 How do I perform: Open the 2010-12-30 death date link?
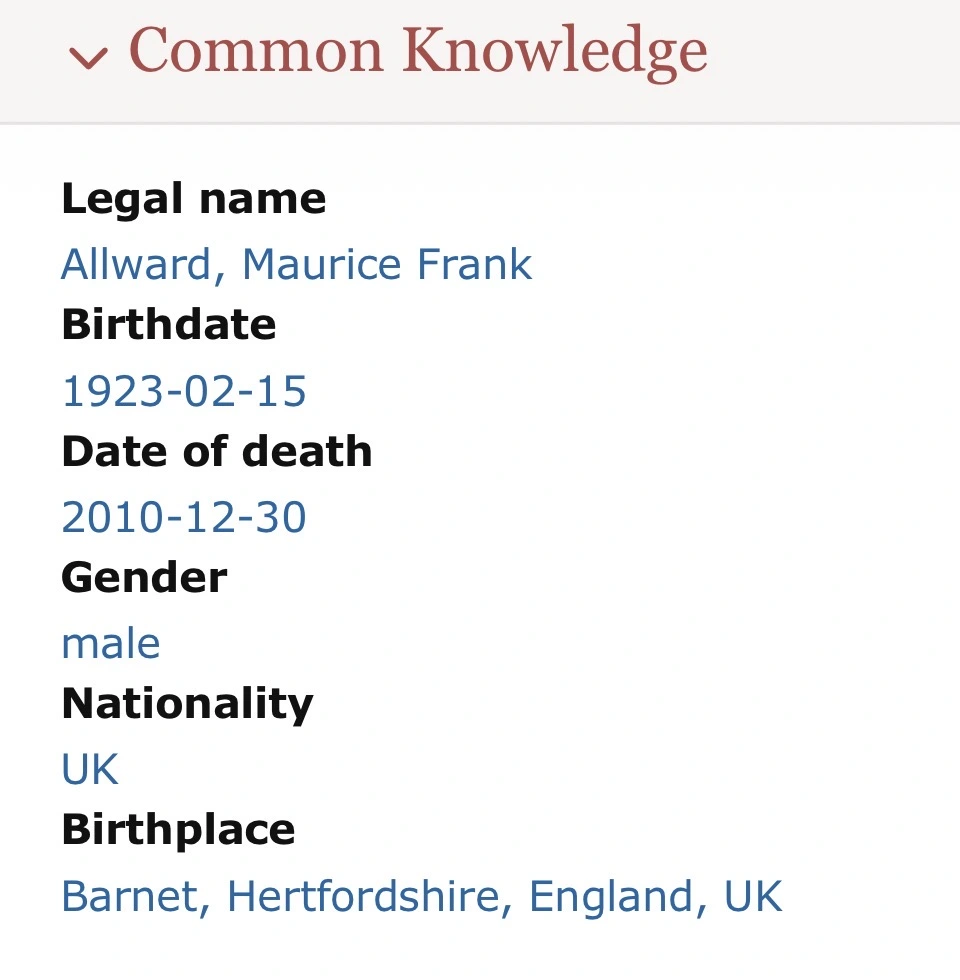point(184,517)
